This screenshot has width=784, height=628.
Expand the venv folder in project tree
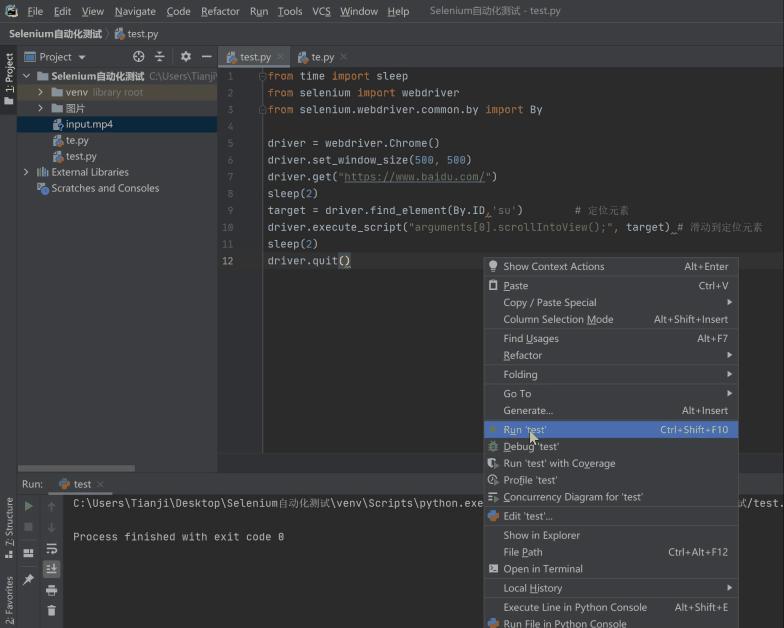41,92
